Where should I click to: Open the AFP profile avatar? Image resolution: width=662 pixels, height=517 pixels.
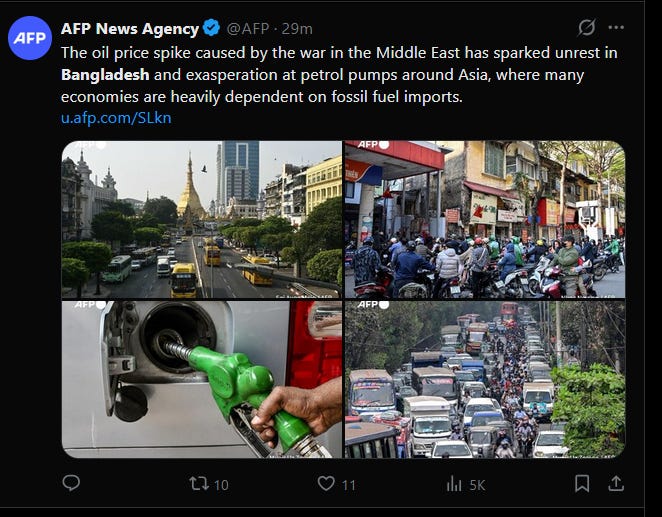[30, 38]
